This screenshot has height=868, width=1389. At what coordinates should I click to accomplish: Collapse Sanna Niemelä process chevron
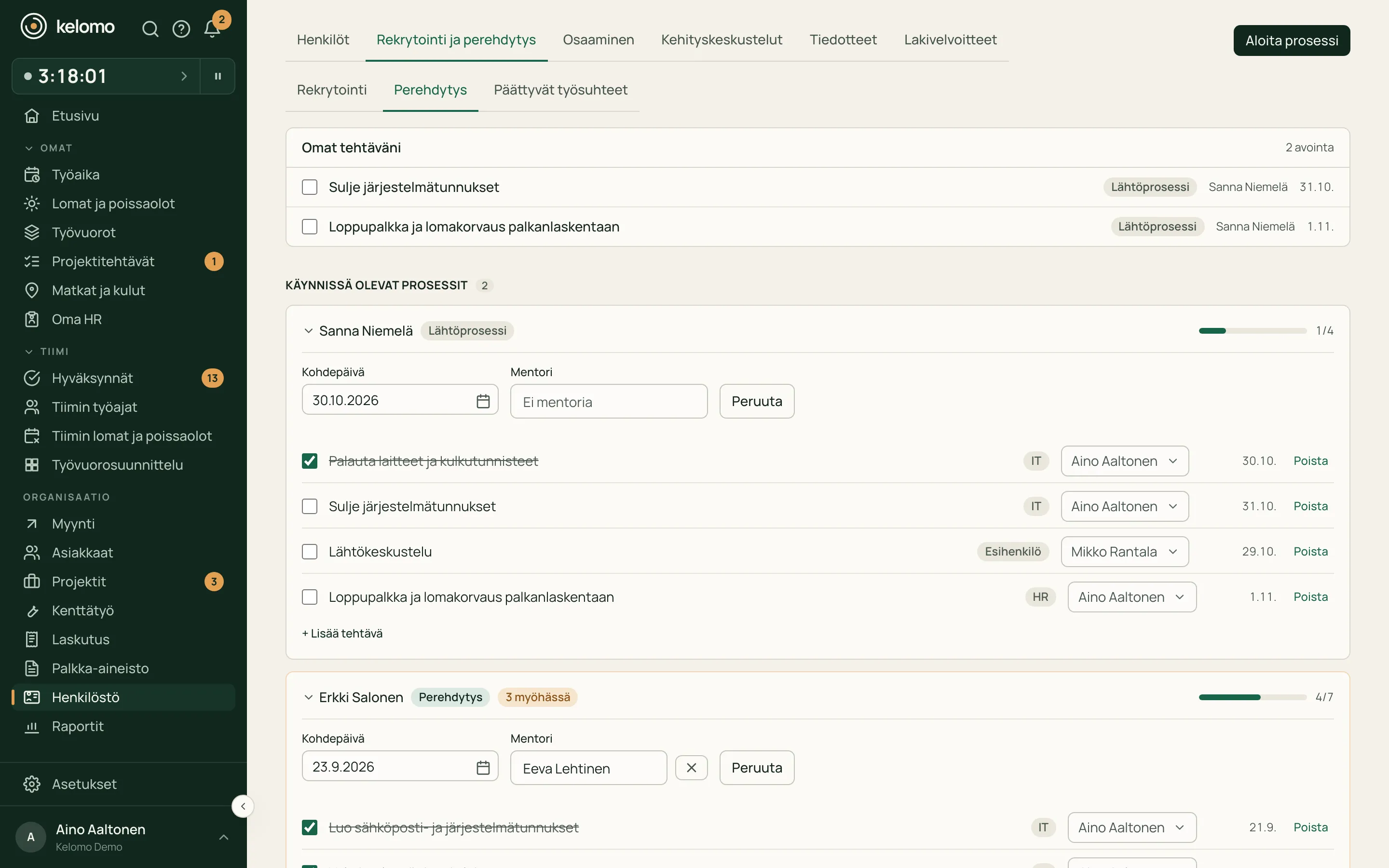click(308, 331)
